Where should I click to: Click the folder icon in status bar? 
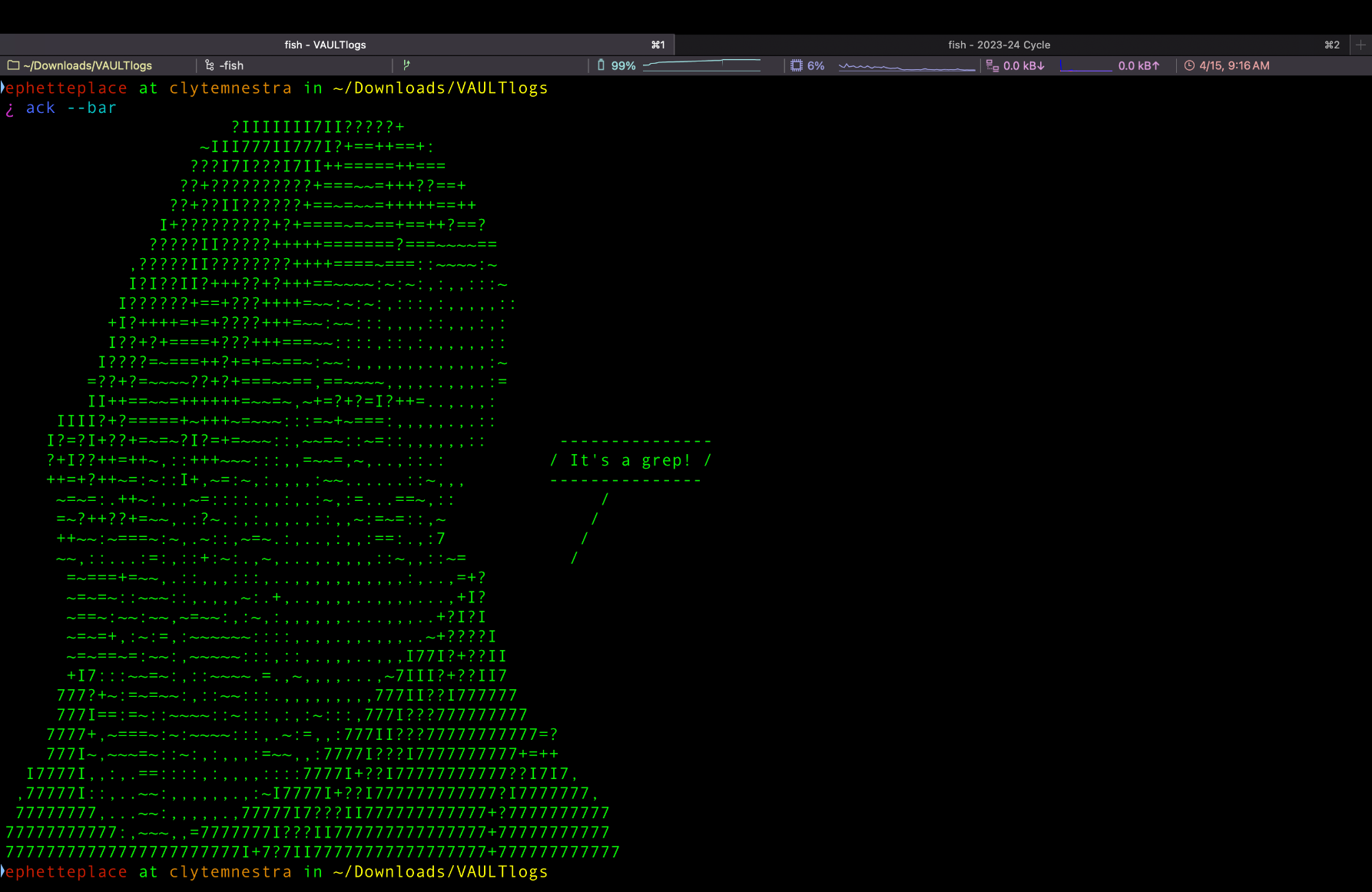click(x=13, y=65)
